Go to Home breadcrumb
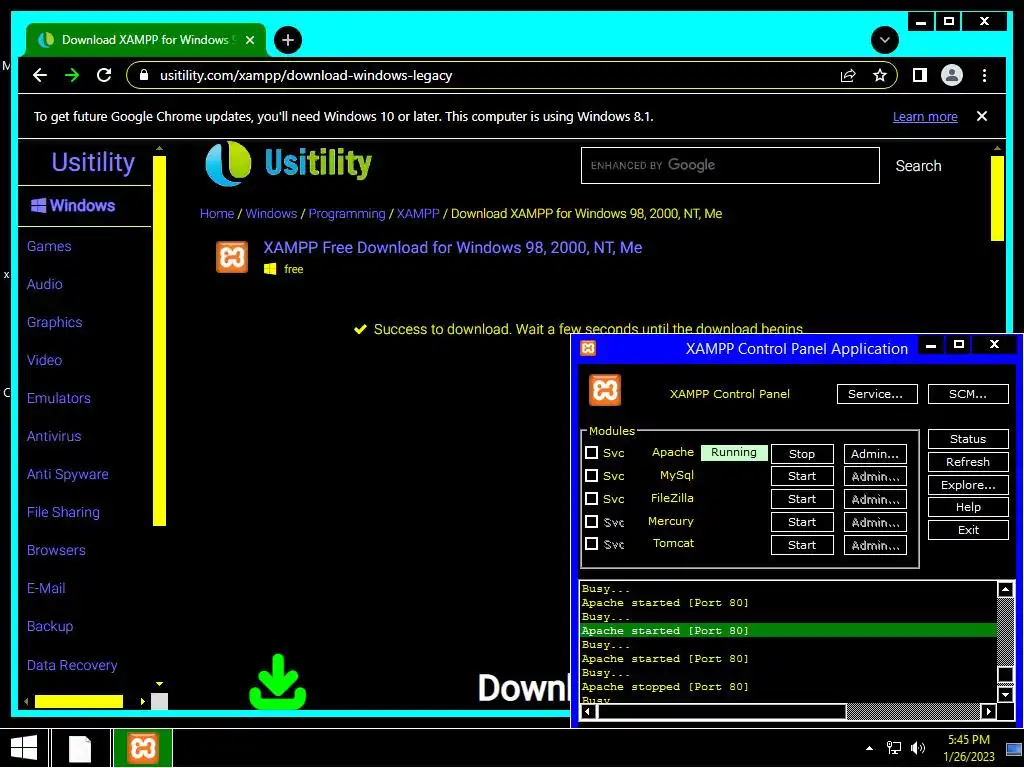 point(217,214)
